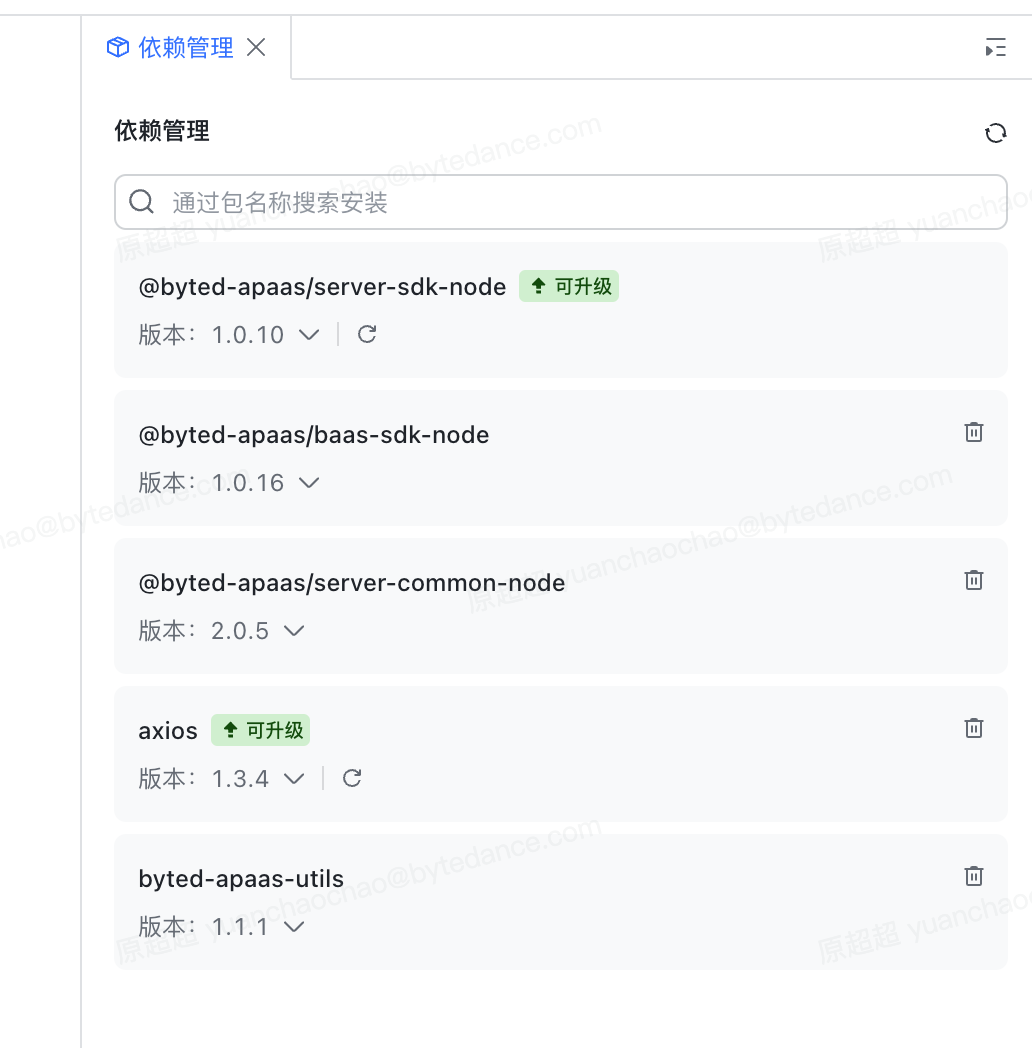The width and height of the screenshot is (1032, 1048).
Task: Reload axios version 1.3.4
Action: (352, 778)
